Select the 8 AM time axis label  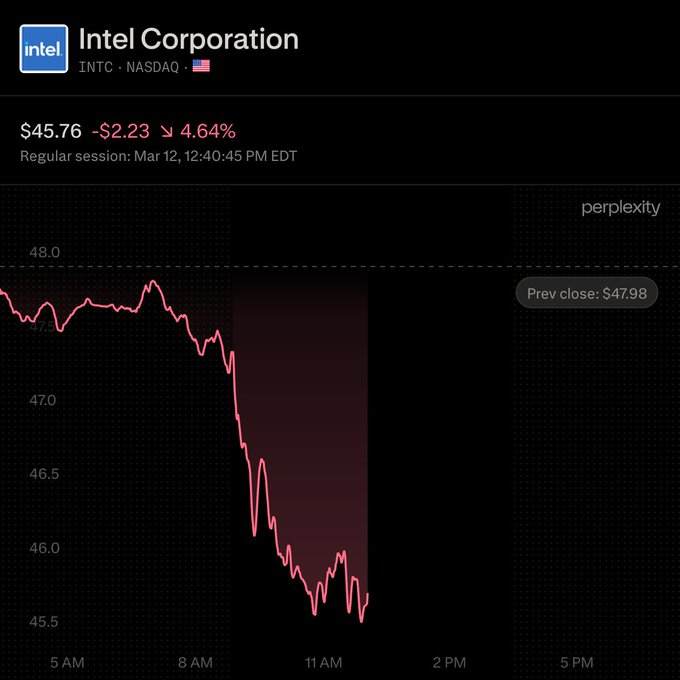coord(194,662)
